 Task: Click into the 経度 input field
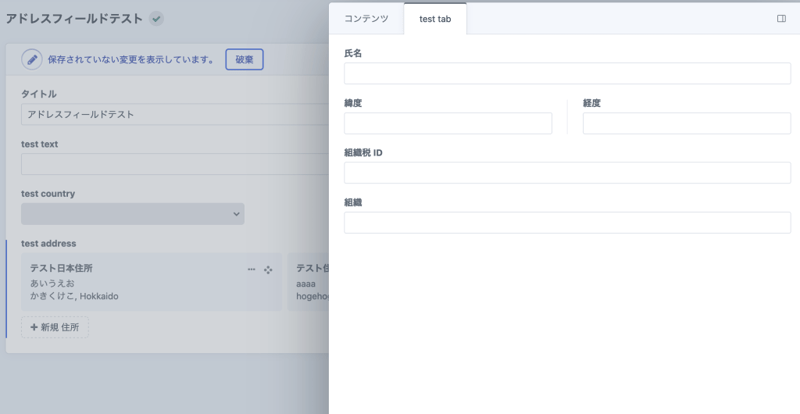point(686,123)
